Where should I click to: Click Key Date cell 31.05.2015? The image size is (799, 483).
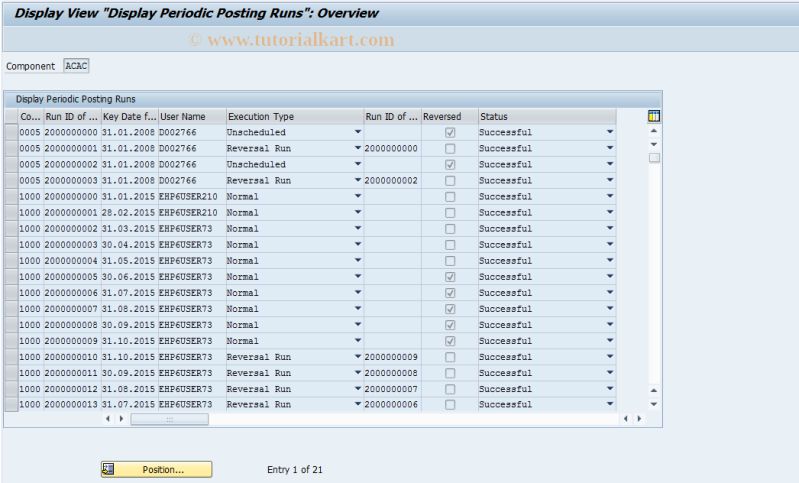click(x=128, y=261)
